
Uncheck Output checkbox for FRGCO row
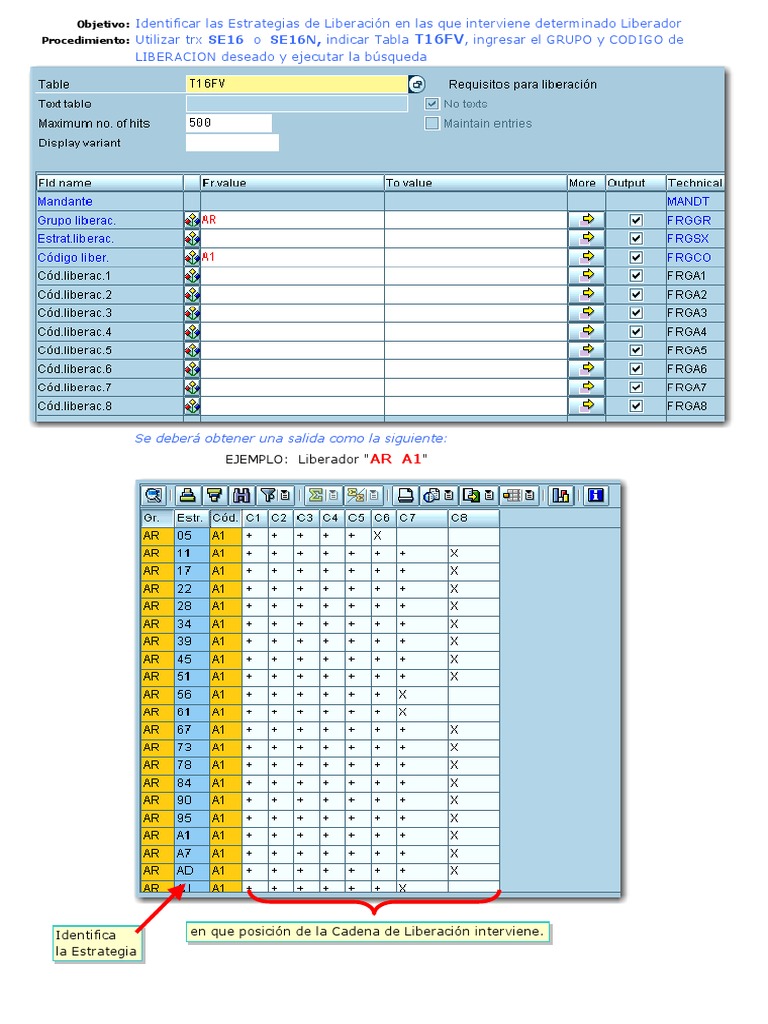click(x=635, y=257)
